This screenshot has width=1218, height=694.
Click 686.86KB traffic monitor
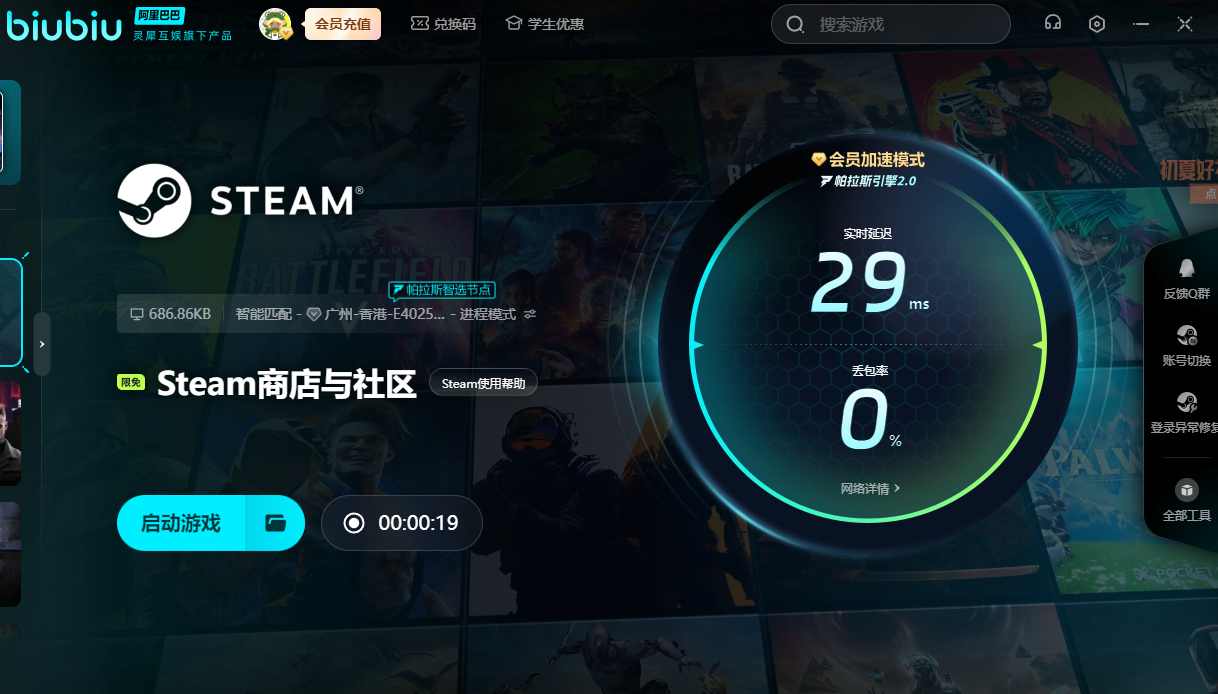point(170,314)
